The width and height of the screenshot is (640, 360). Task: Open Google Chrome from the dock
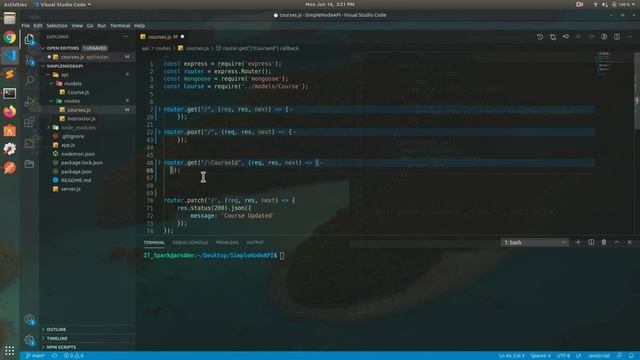point(9,38)
